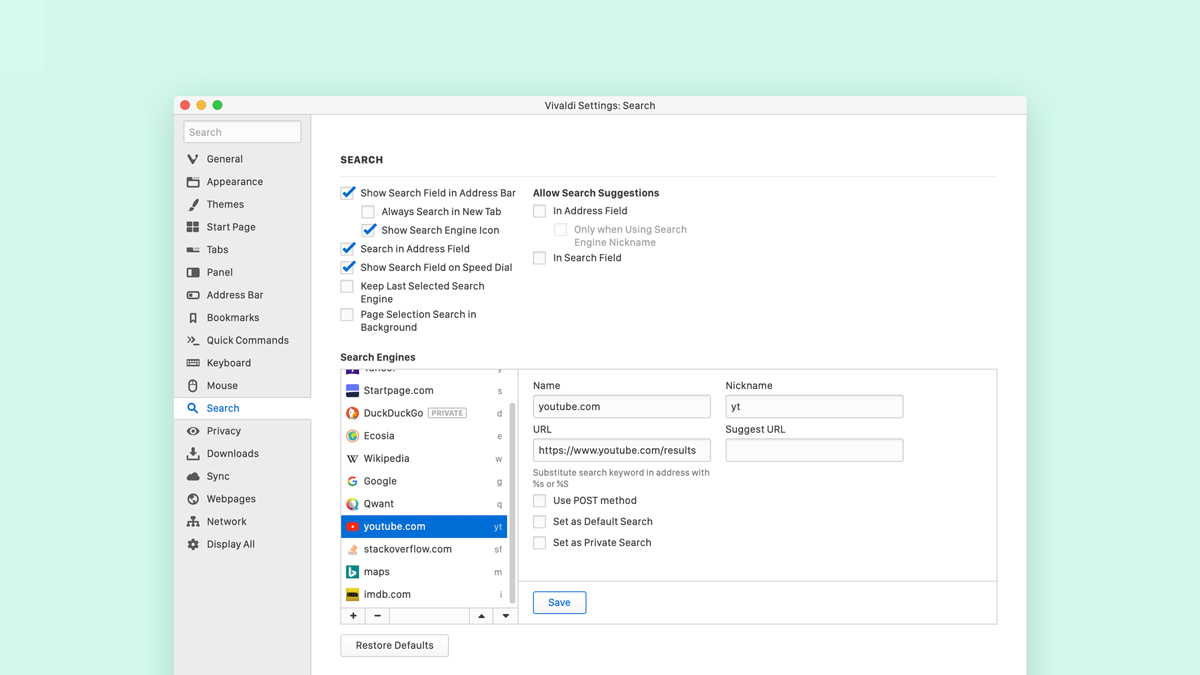
Task: Select the youtube.com search engine row
Action: tap(424, 527)
